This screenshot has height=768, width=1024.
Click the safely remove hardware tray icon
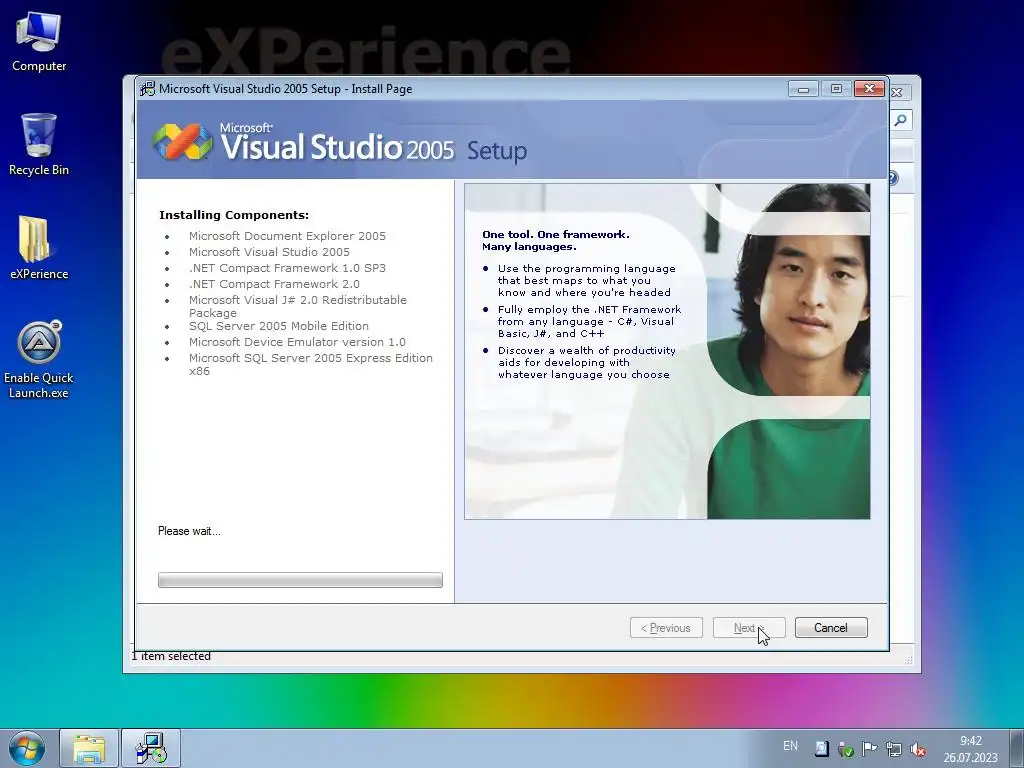[x=846, y=749]
